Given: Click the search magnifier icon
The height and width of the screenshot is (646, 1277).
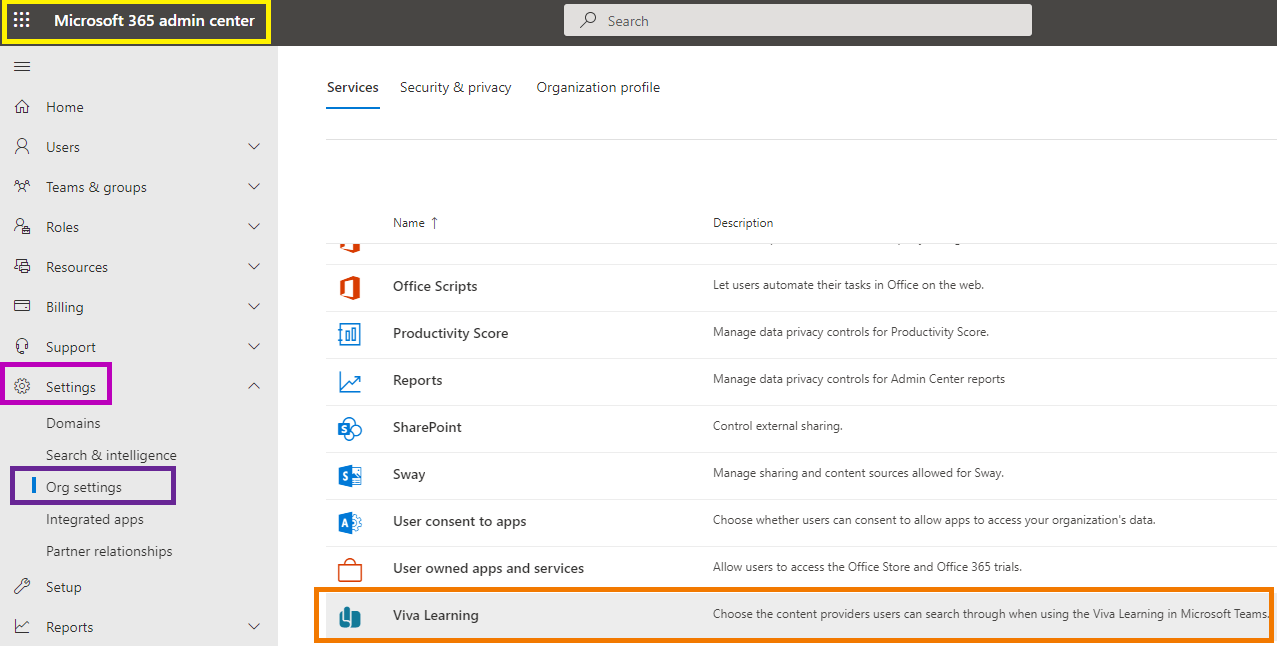Looking at the screenshot, I should click(589, 20).
